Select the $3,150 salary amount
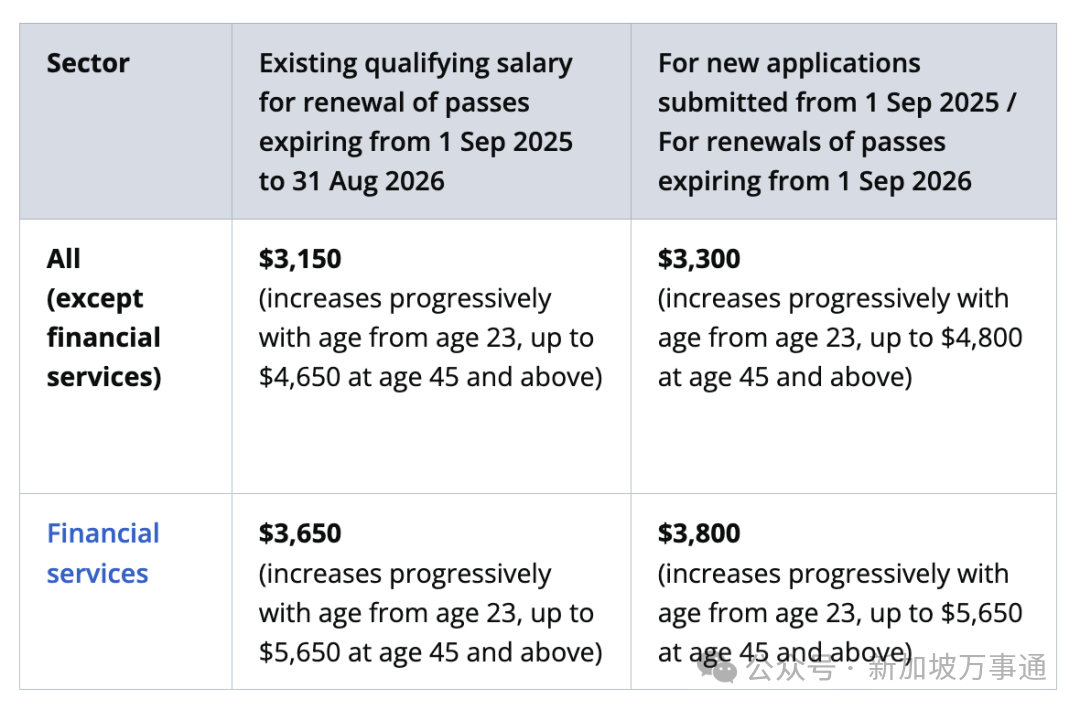1080x710 pixels. click(x=300, y=259)
